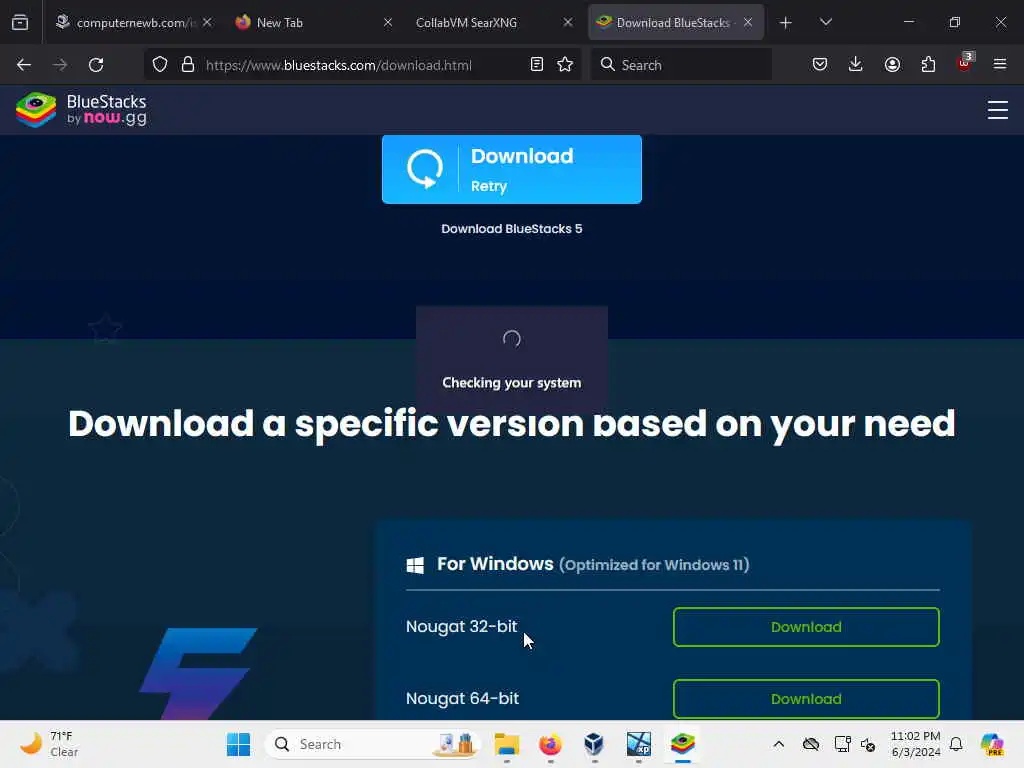Open the notifications bell

click(x=956, y=744)
